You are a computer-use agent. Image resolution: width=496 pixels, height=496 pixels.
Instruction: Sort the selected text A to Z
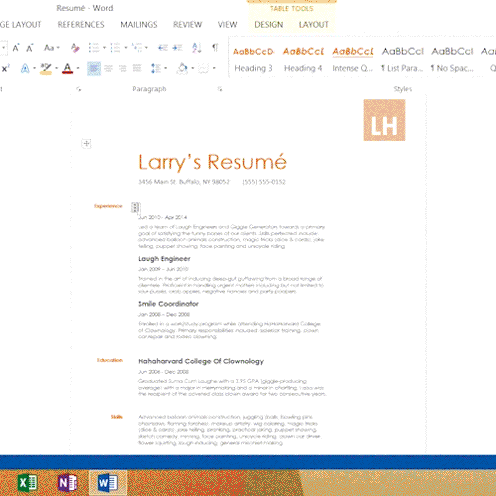click(197, 48)
